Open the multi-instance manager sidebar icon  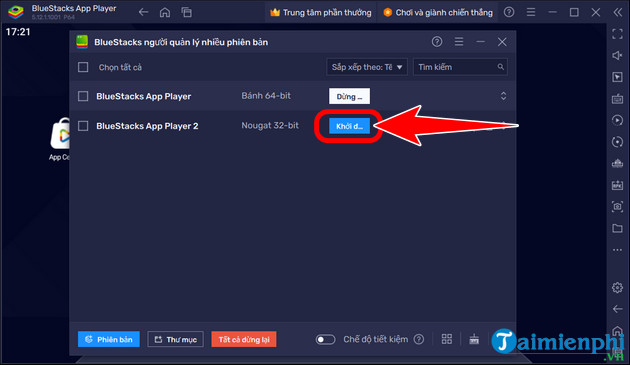coord(618,163)
